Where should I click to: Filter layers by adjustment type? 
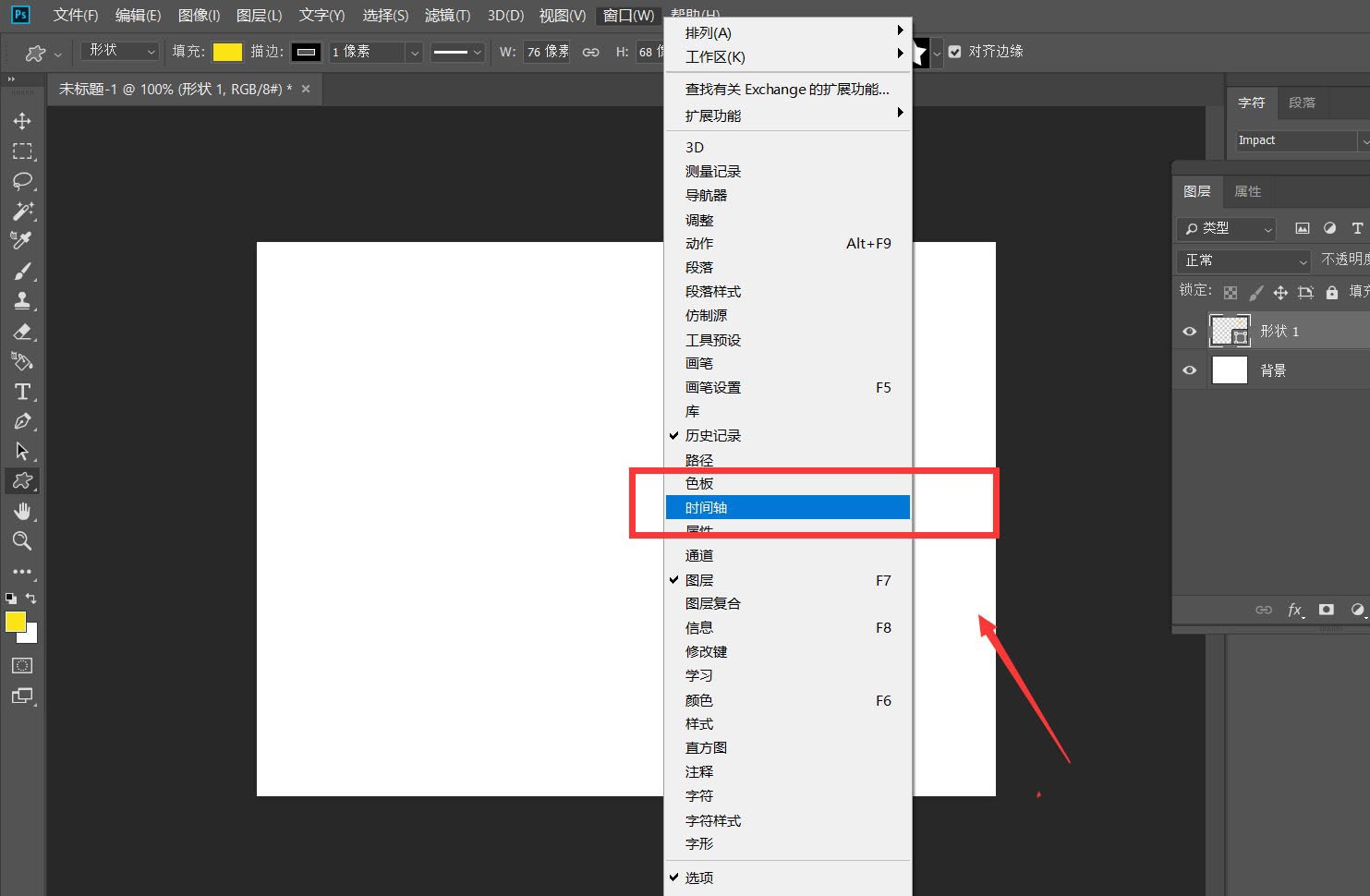(1329, 228)
